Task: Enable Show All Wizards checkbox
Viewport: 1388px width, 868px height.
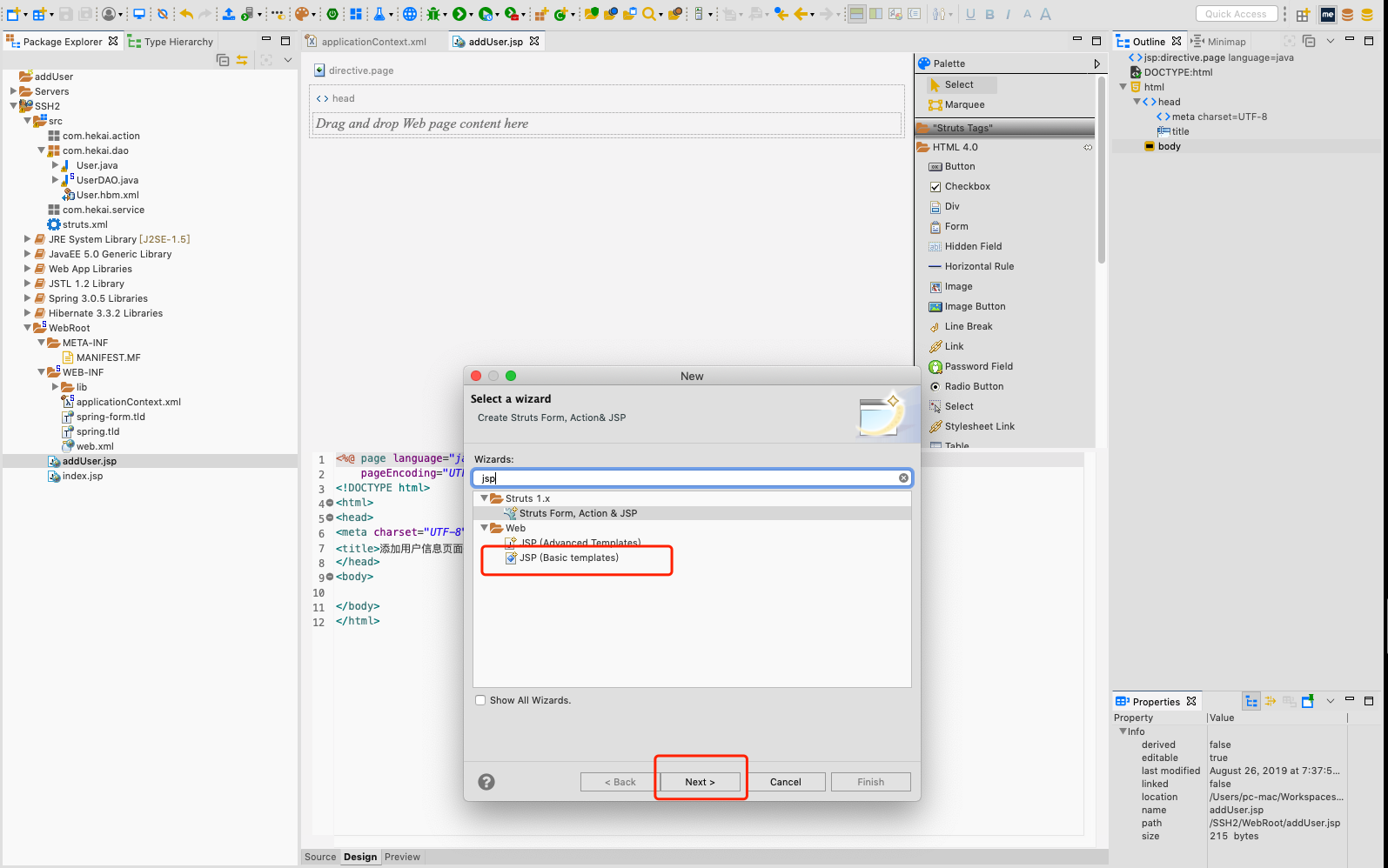Action: tap(480, 700)
